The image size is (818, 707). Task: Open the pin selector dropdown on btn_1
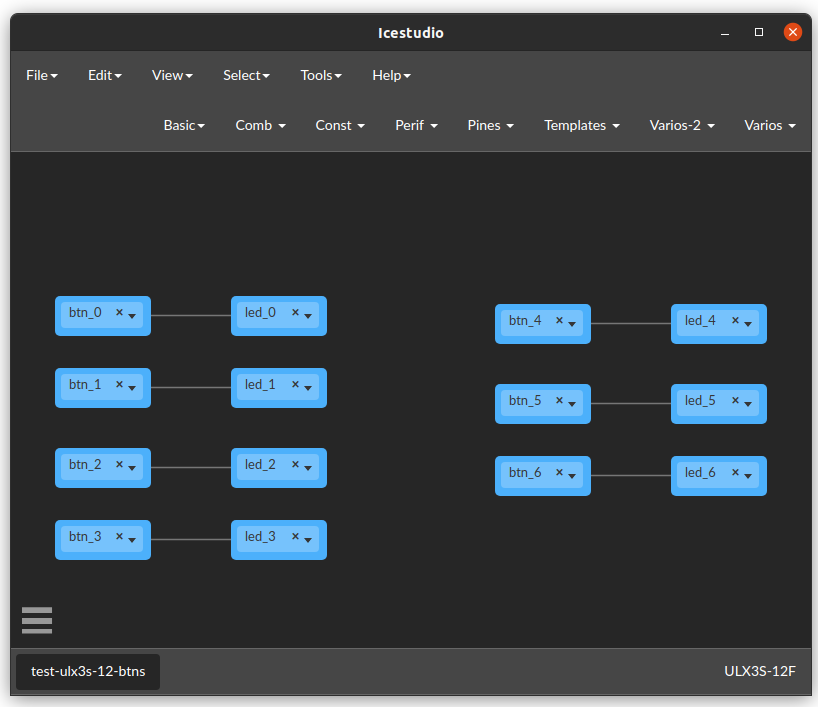point(132,387)
